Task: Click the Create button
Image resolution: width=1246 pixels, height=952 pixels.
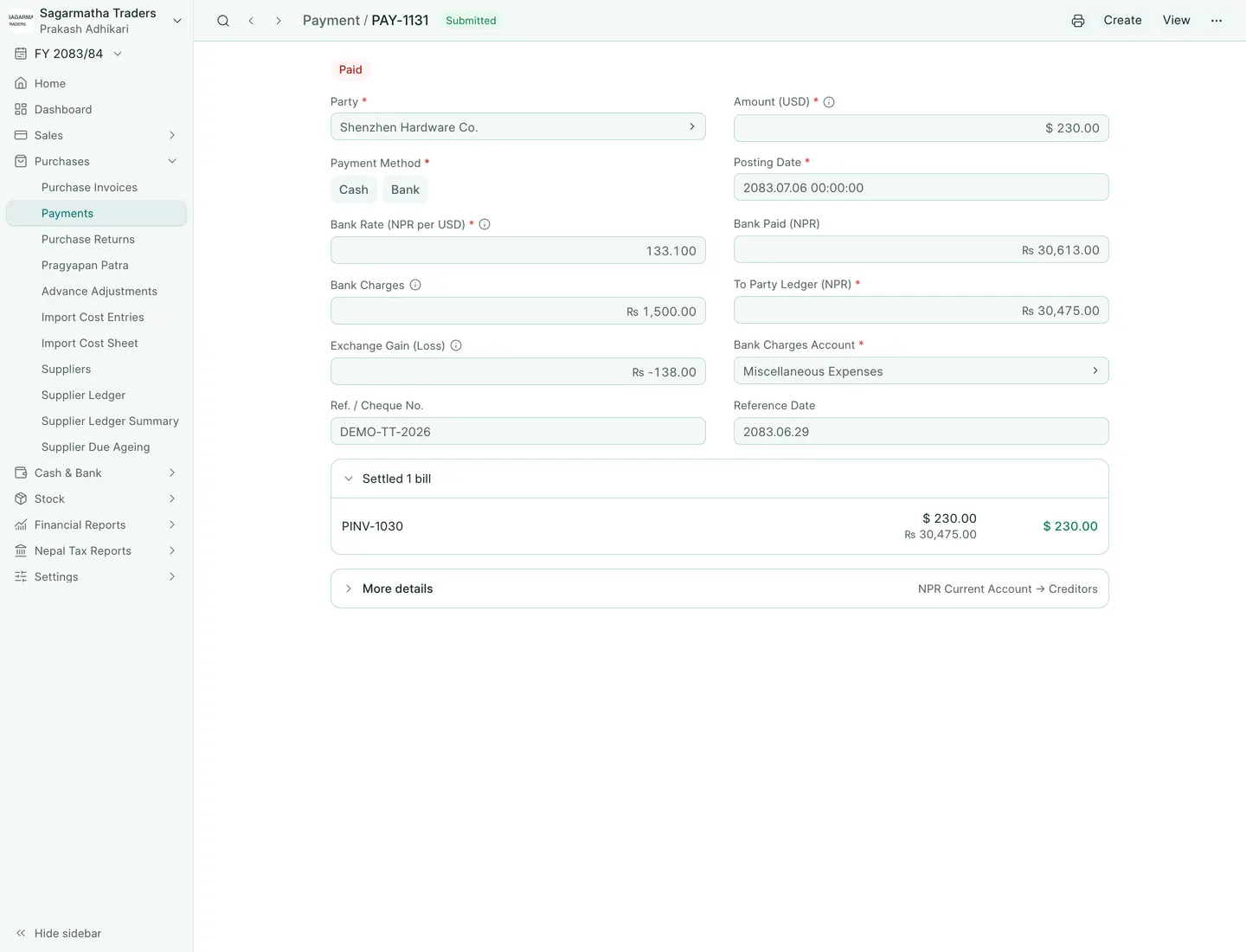Action: click(1122, 21)
